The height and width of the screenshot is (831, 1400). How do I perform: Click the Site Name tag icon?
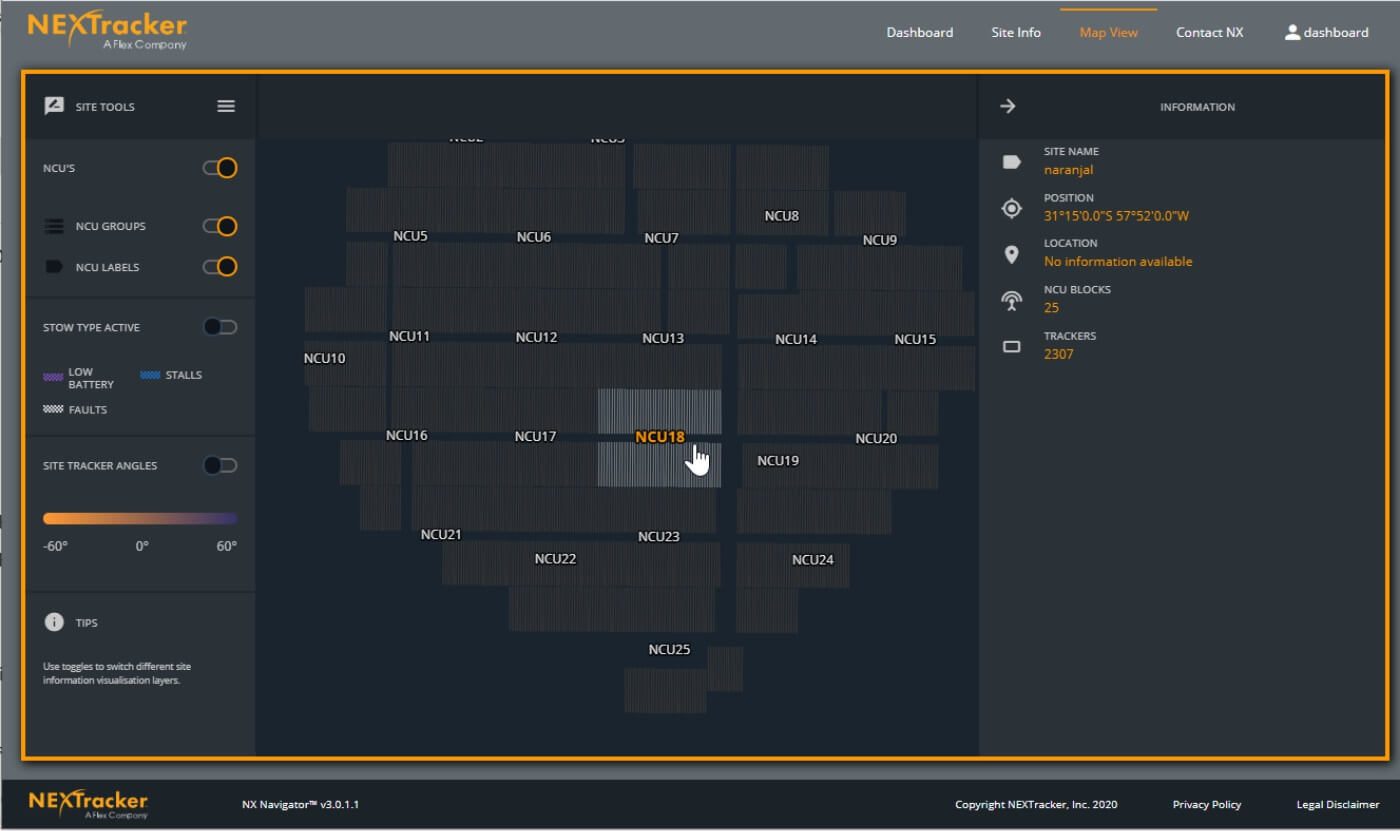point(1011,162)
